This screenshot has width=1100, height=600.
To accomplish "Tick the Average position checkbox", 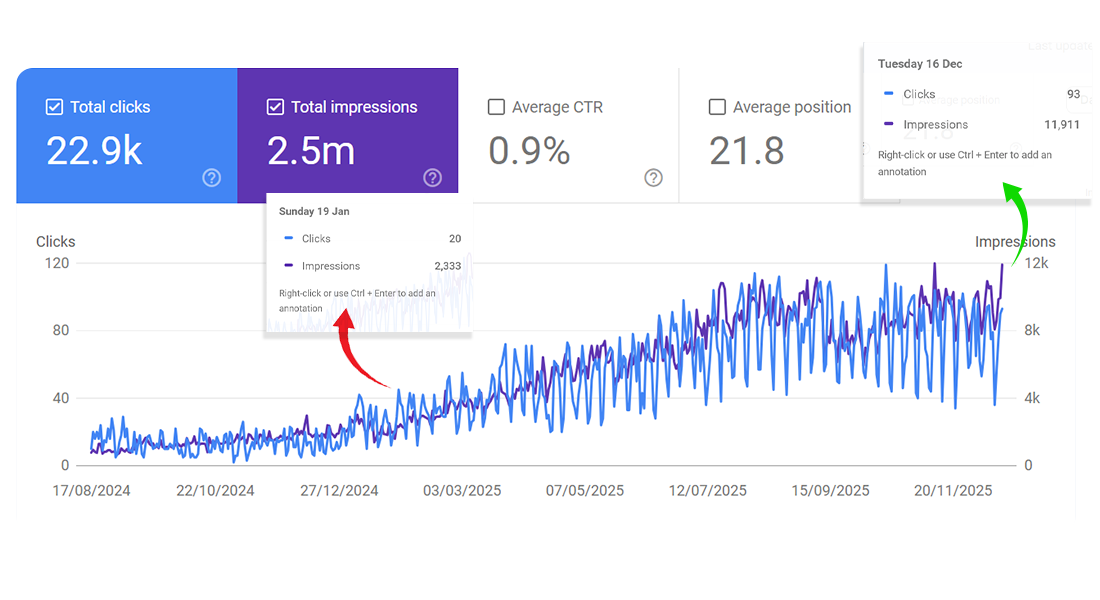I will [x=717, y=107].
